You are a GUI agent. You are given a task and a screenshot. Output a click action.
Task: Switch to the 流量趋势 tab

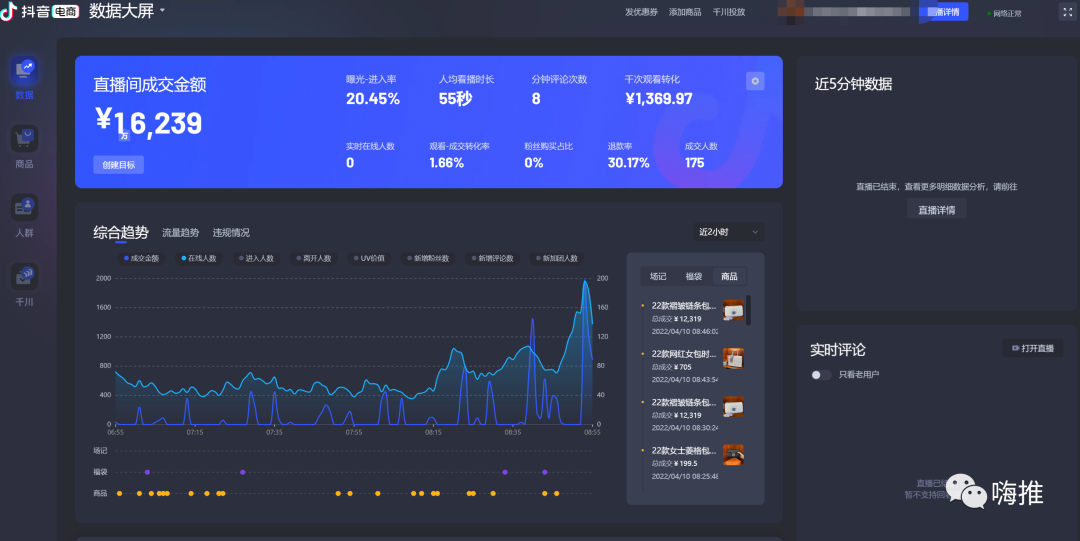tap(180, 233)
